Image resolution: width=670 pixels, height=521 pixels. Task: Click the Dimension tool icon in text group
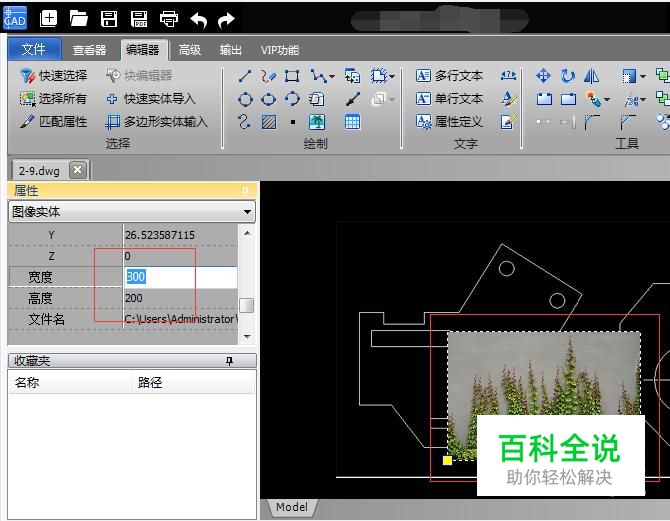508,76
